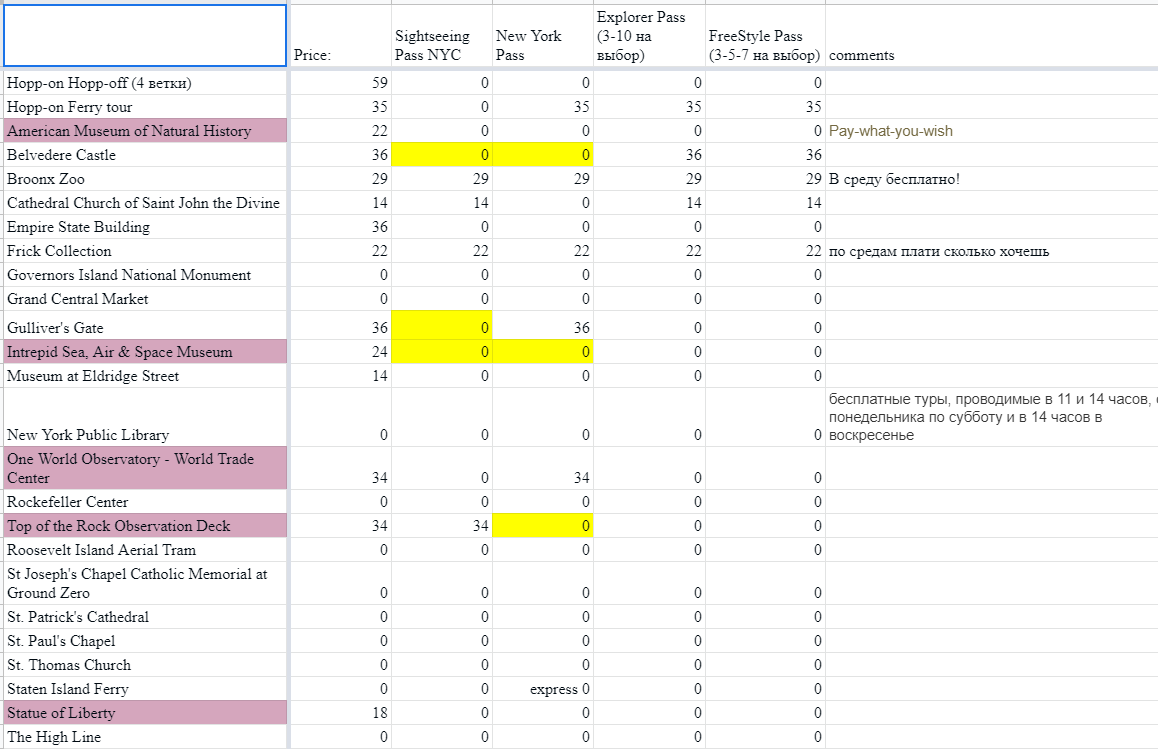
Task: Click Belvedere Castle Explorer Pass value 36
Action: coord(649,155)
